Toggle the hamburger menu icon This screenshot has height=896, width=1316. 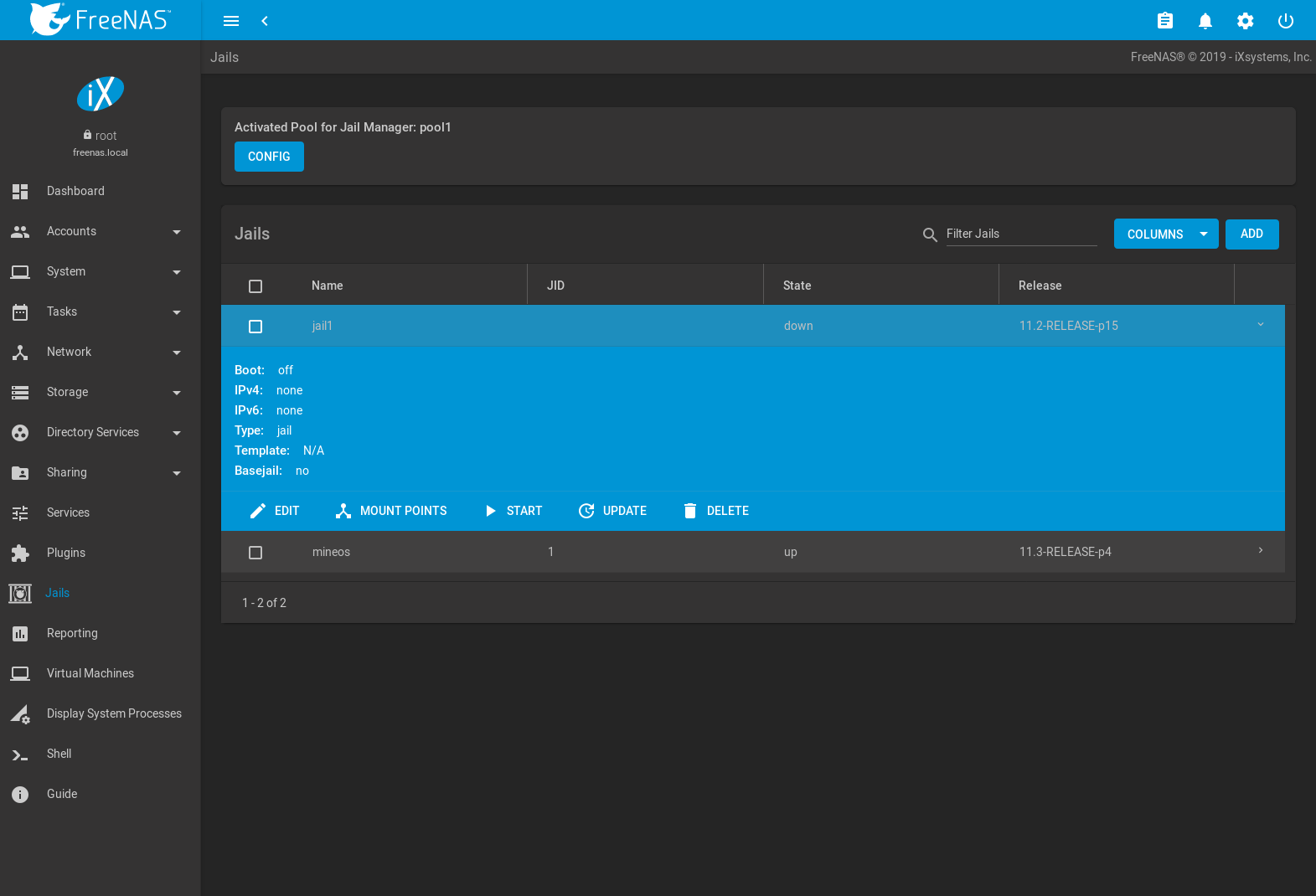pyautogui.click(x=231, y=21)
